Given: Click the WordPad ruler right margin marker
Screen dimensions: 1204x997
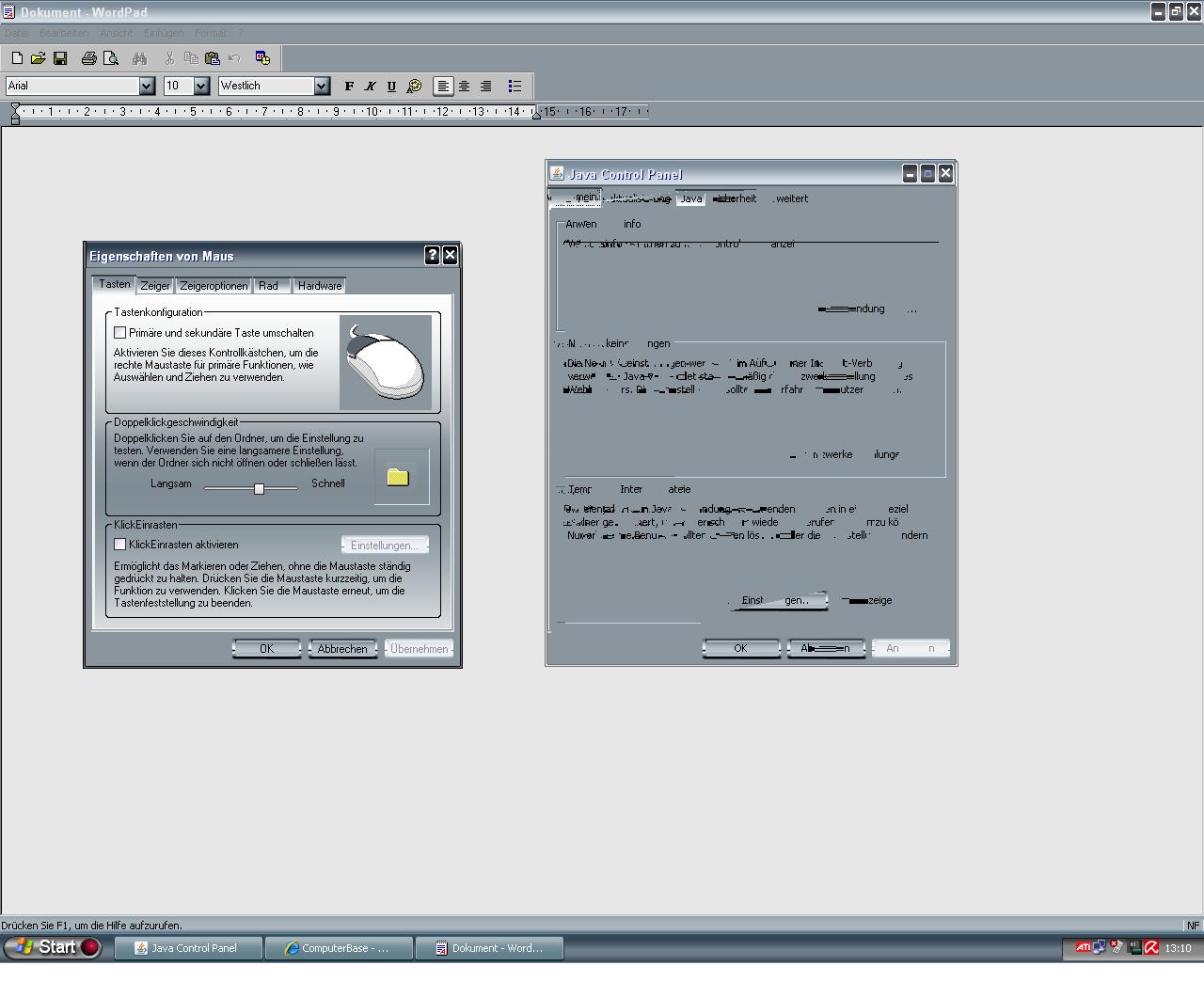Looking at the screenshot, I should (x=536, y=114).
